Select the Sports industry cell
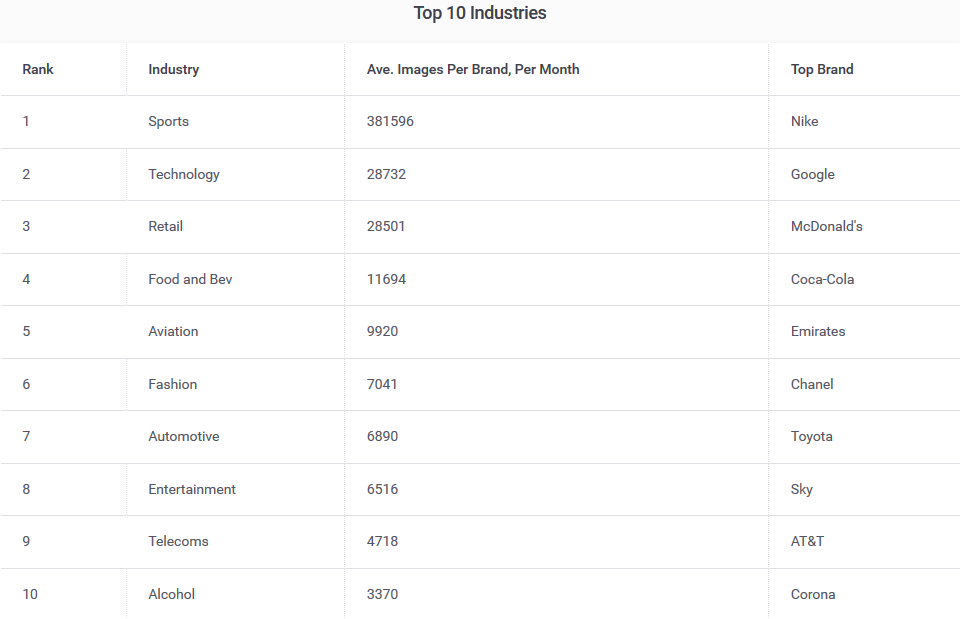960x619 pixels. (168, 121)
